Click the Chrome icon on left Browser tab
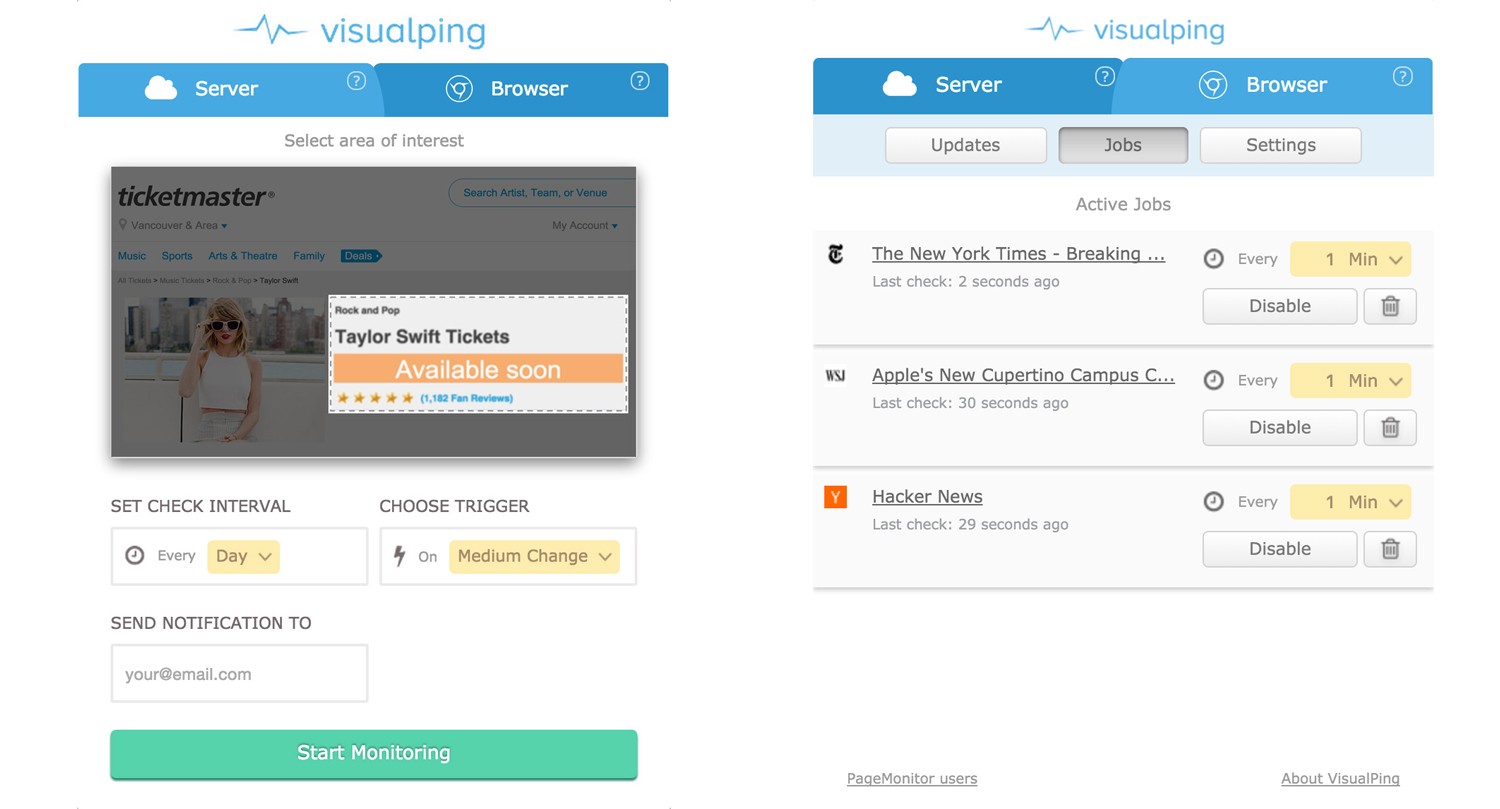The image size is (1500, 809). click(x=459, y=89)
